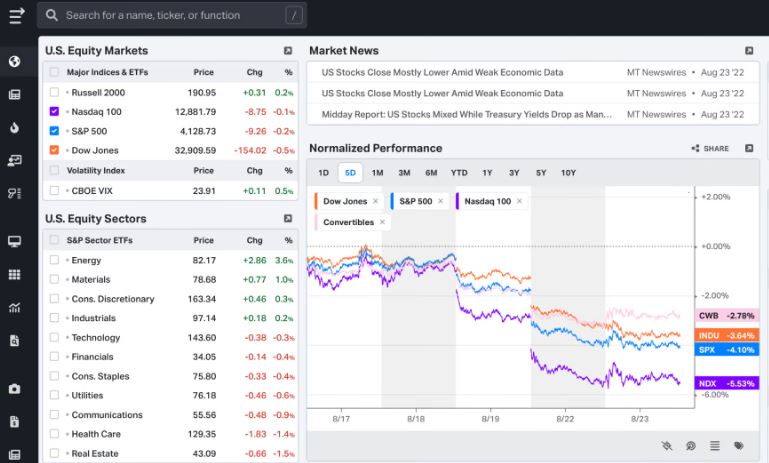Select the 3Y time range
The height and width of the screenshot is (463, 769).
[514, 173]
